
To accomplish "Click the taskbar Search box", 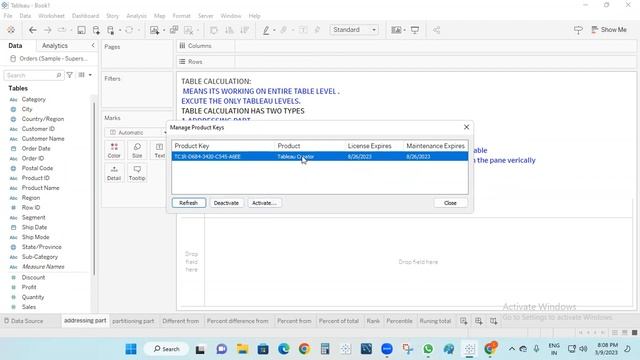I will tap(167, 349).
